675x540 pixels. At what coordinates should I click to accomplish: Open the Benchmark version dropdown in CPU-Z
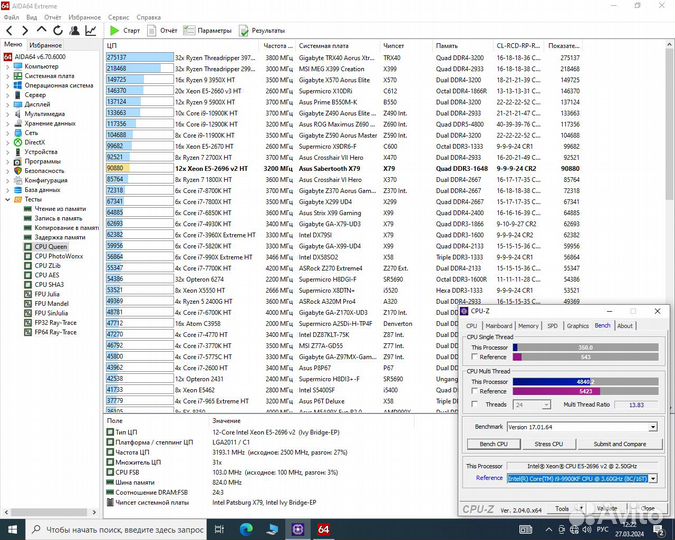[653, 427]
